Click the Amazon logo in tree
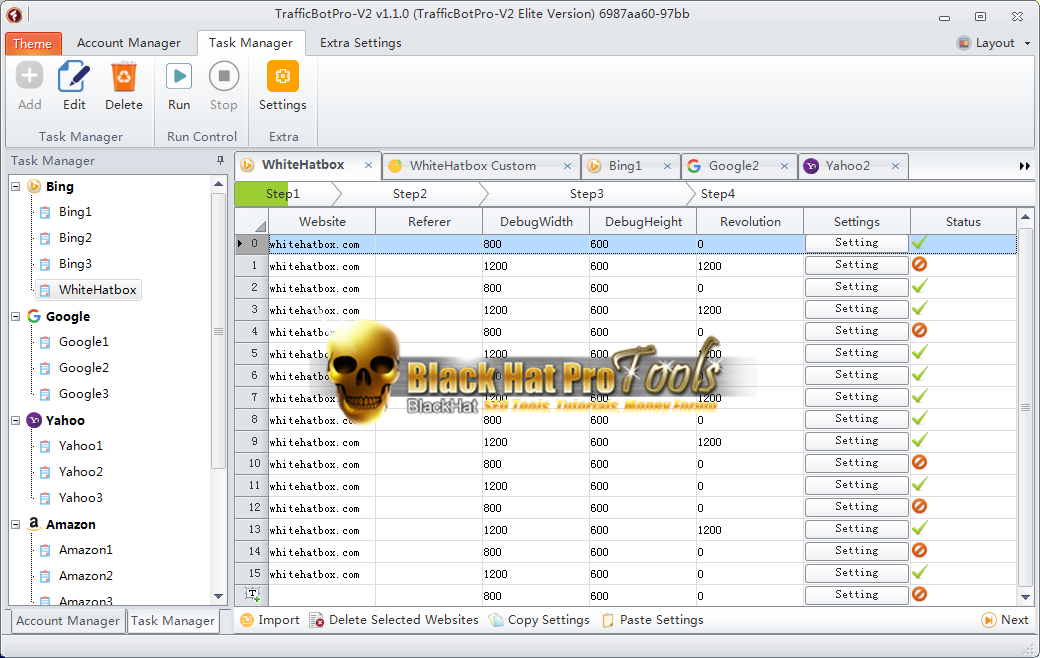The width and height of the screenshot is (1040, 658). pos(33,524)
